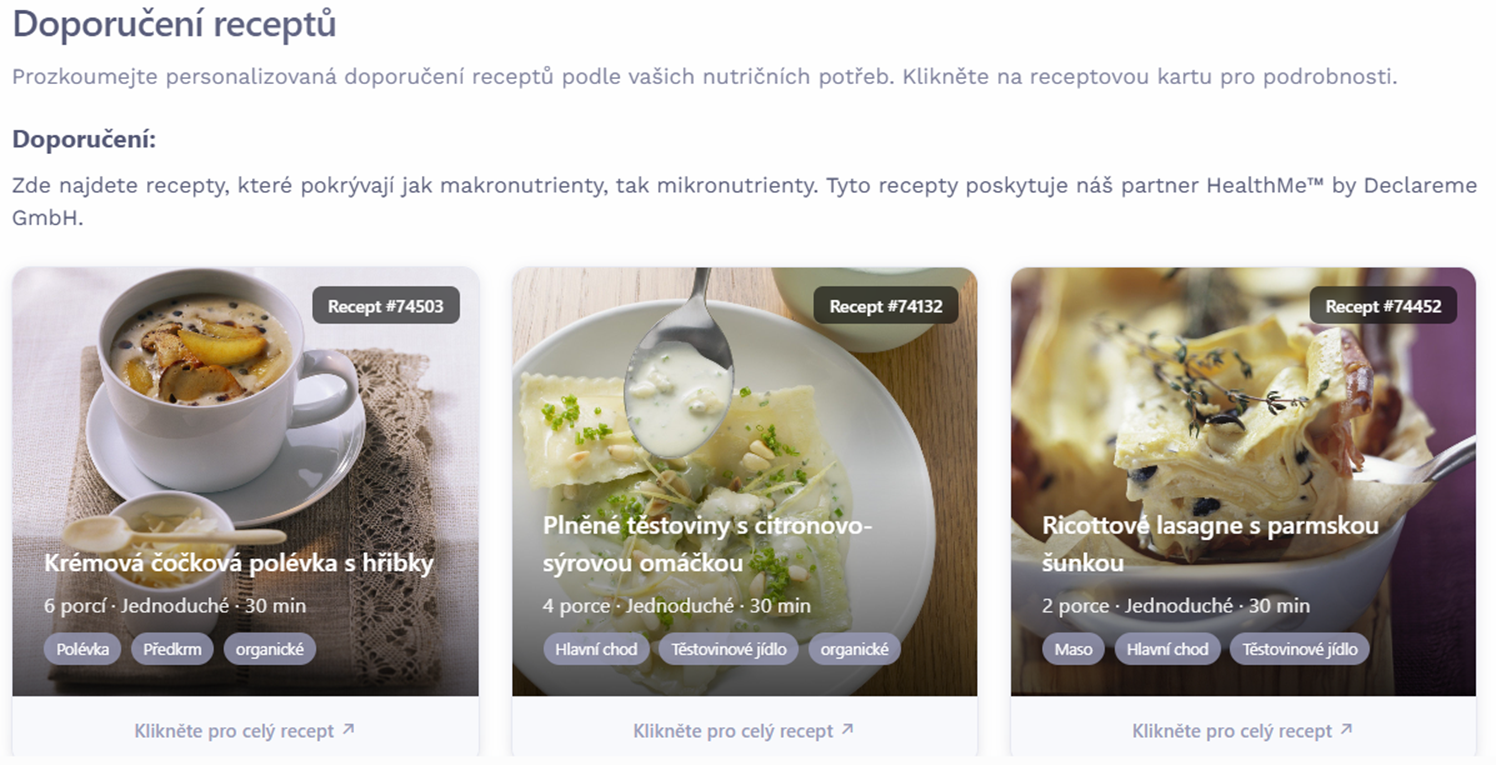Click Hlavní chod tag on lasagne card
This screenshot has height=765, width=1496.
[x=1168, y=649]
